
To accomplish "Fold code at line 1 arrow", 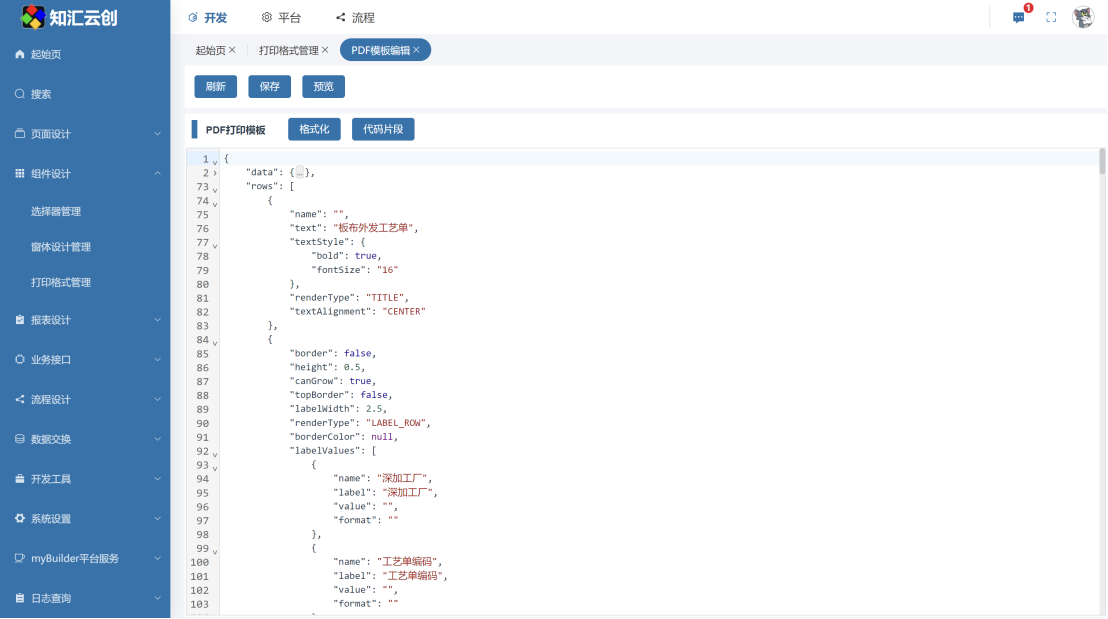I will (x=215, y=162).
